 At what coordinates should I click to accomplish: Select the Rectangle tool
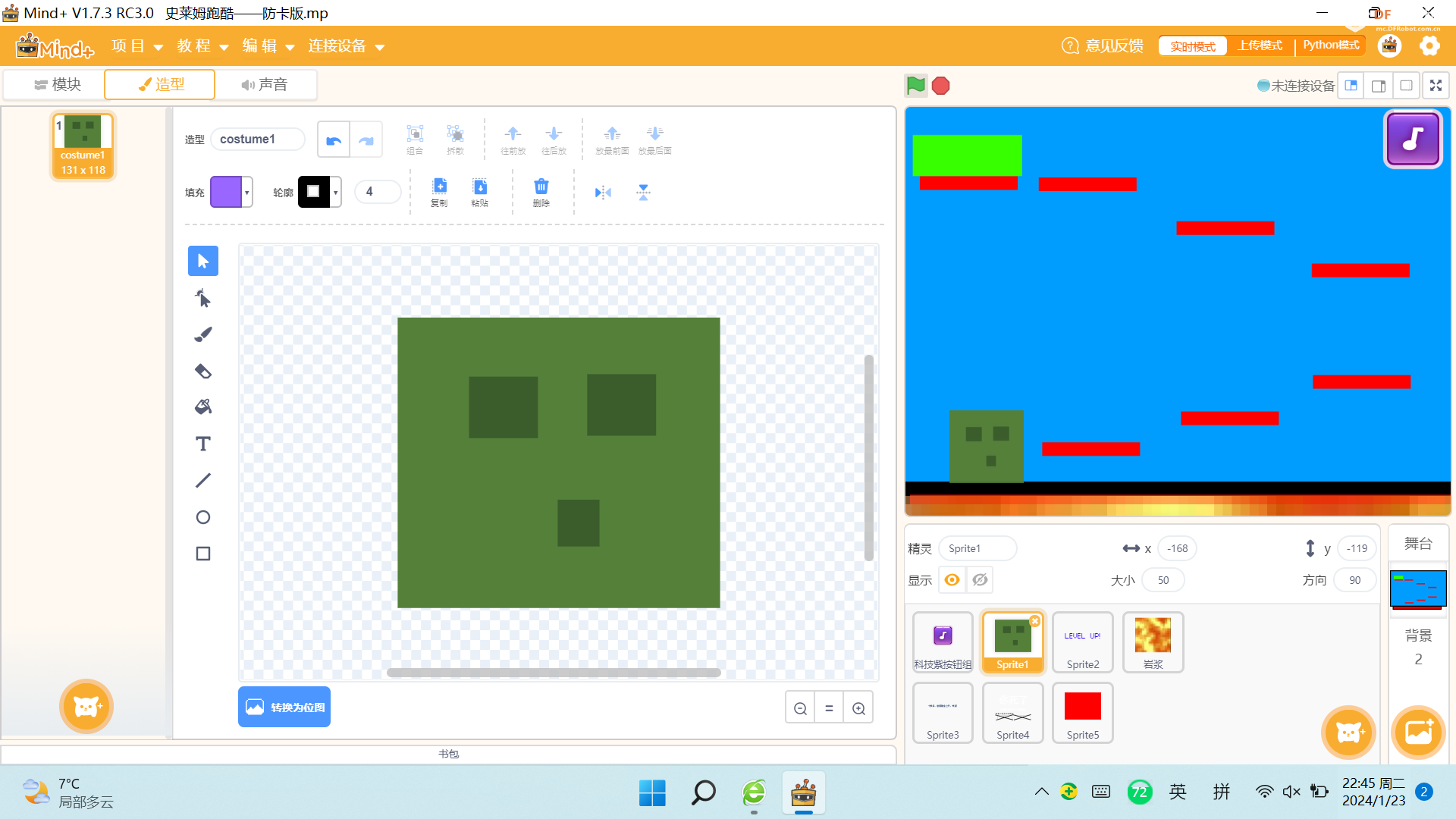coord(203,554)
